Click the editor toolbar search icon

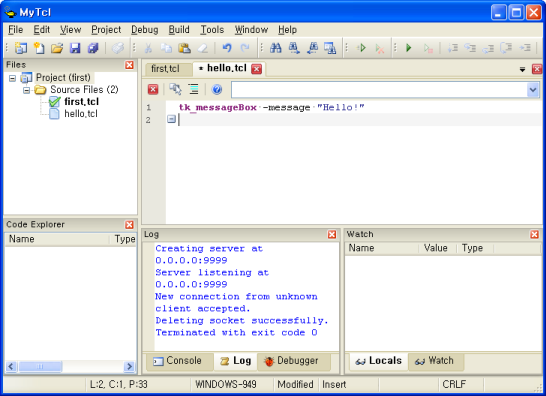point(175,89)
